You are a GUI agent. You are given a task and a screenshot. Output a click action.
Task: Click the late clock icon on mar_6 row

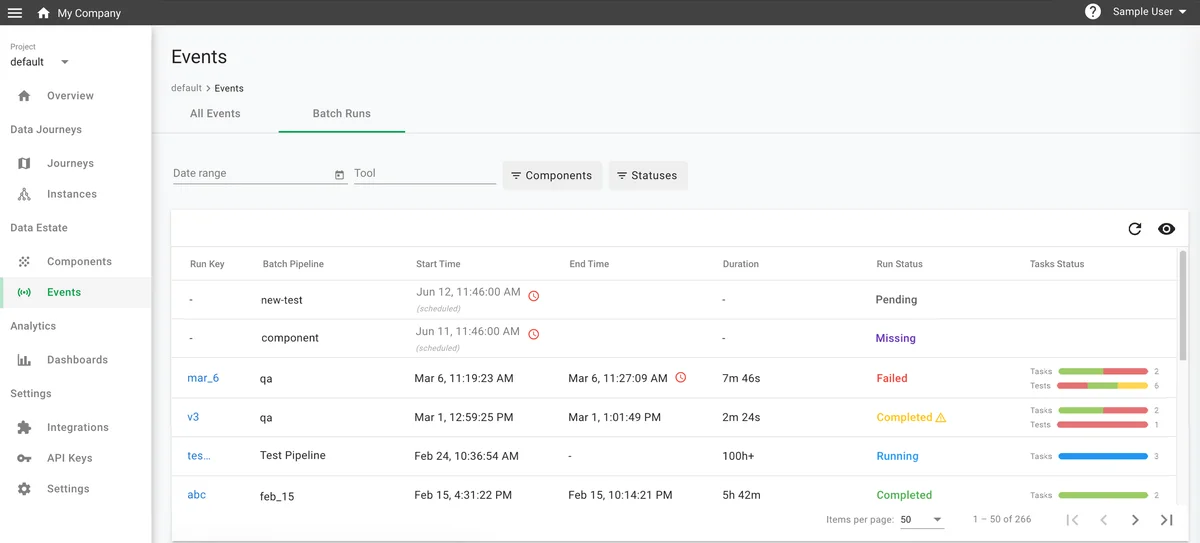click(681, 378)
